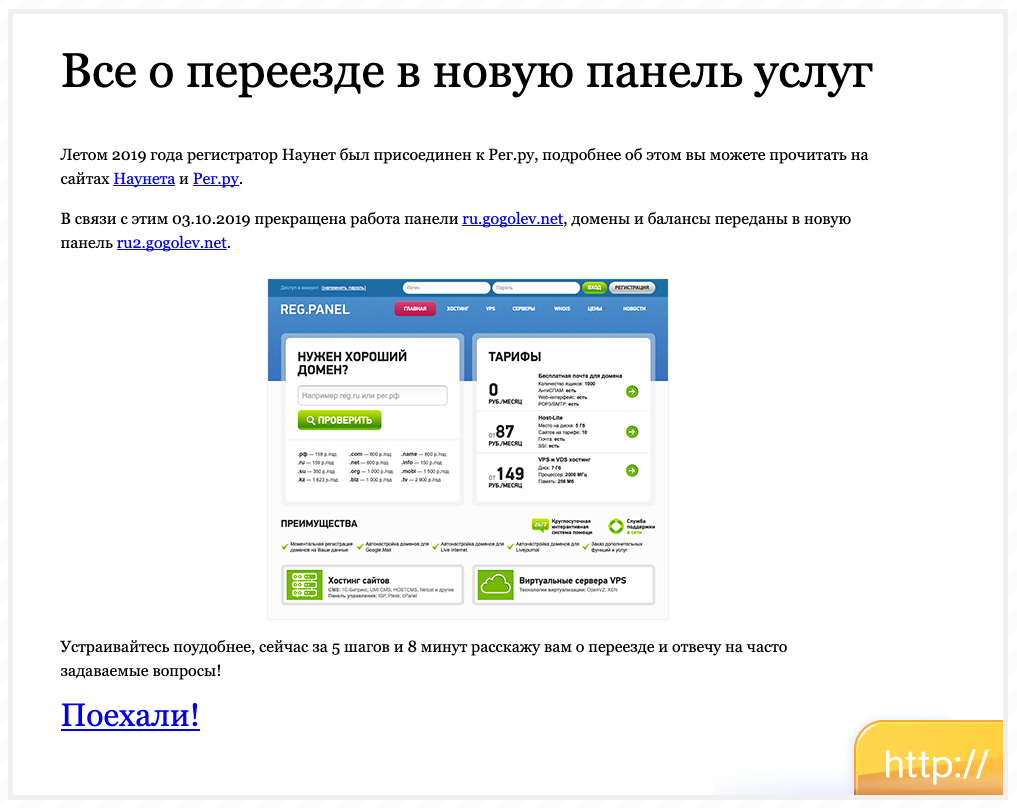Open the WHOIS section tab
The image size is (1017, 808).
point(562,309)
